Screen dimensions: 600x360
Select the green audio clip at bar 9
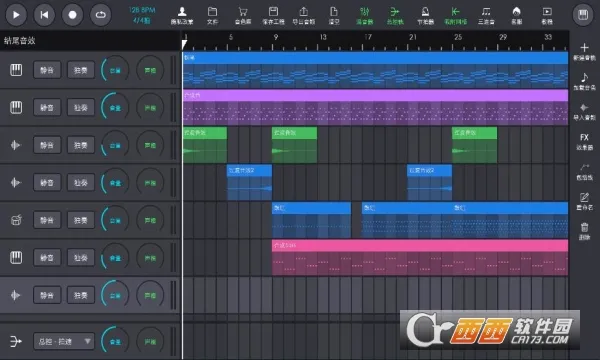tap(294, 145)
